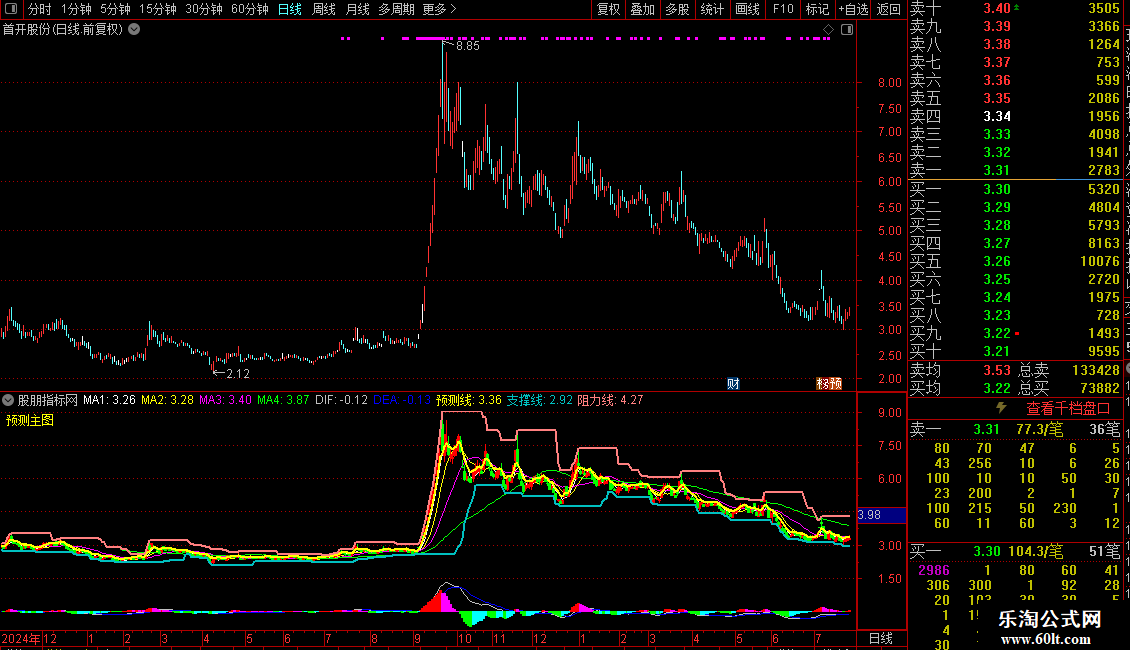Image resolution: width=1130 pixels, height=650 pixels.
Task: Select the 60分钟 period
Action: [x=249, y=9]
